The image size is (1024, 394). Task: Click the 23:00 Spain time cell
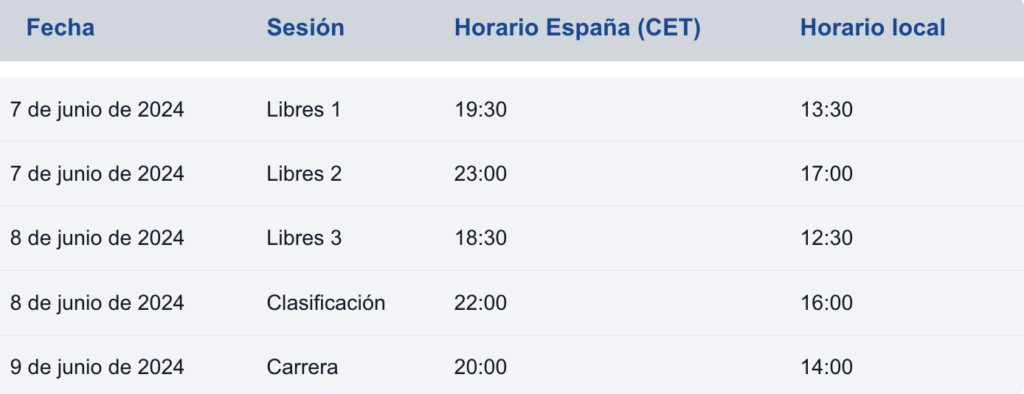coord(481,174)
